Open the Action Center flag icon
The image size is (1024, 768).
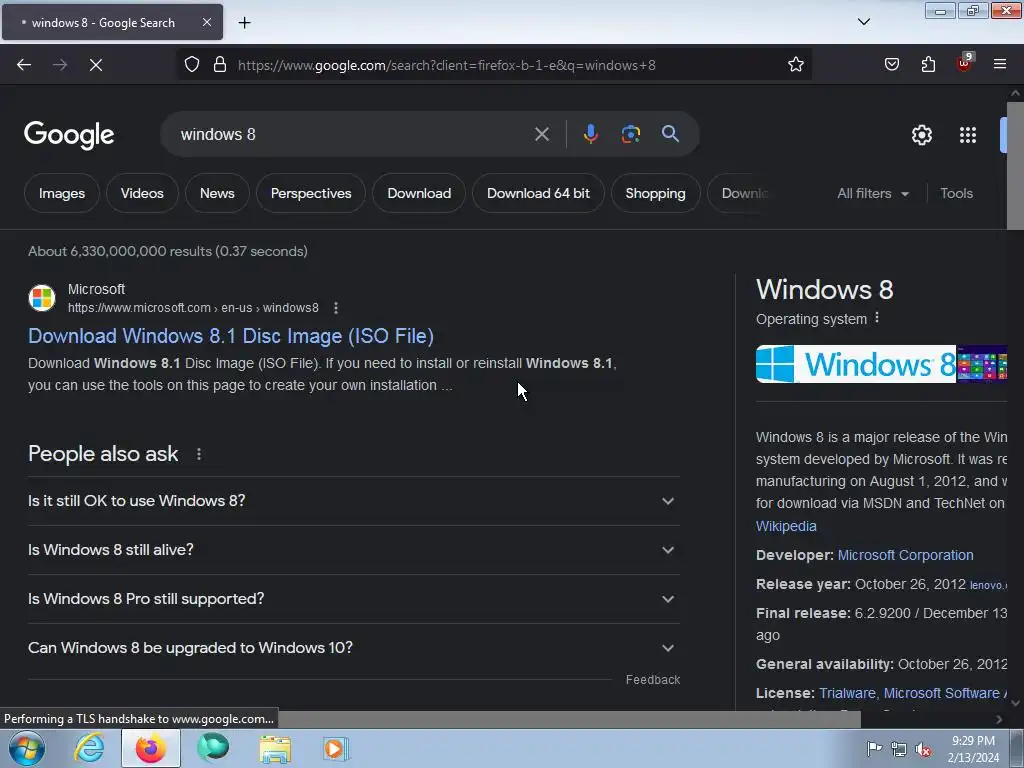tap(874, 748)
